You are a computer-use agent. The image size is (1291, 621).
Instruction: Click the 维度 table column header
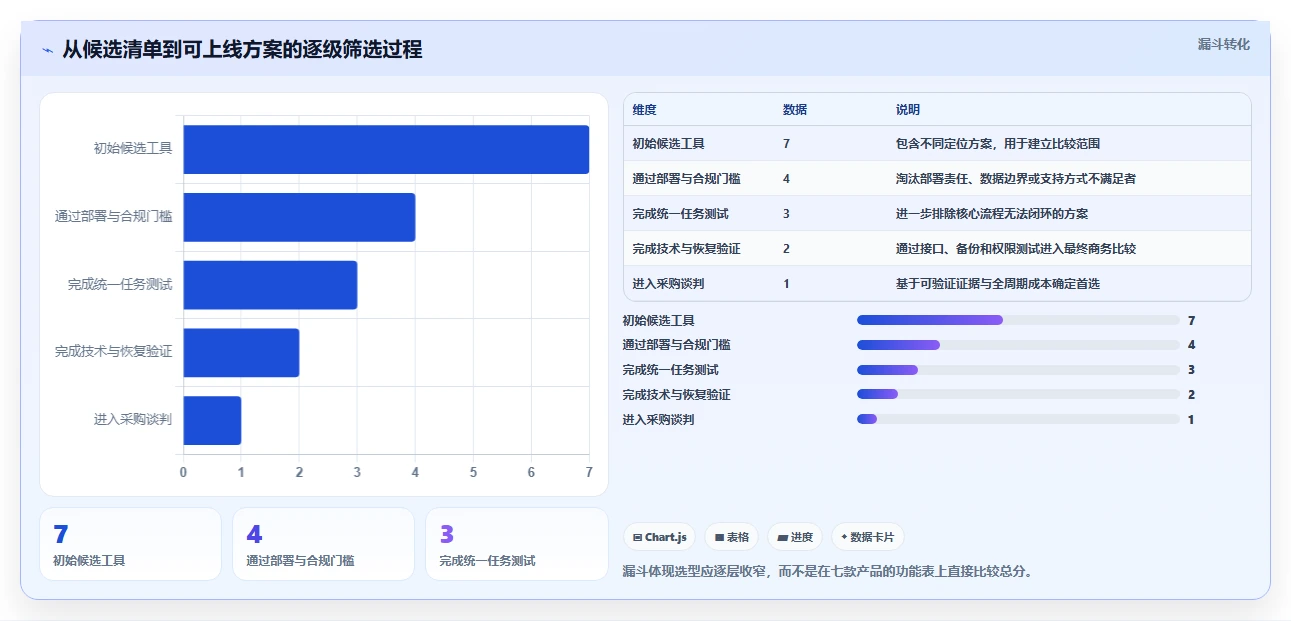pos(645,110)
